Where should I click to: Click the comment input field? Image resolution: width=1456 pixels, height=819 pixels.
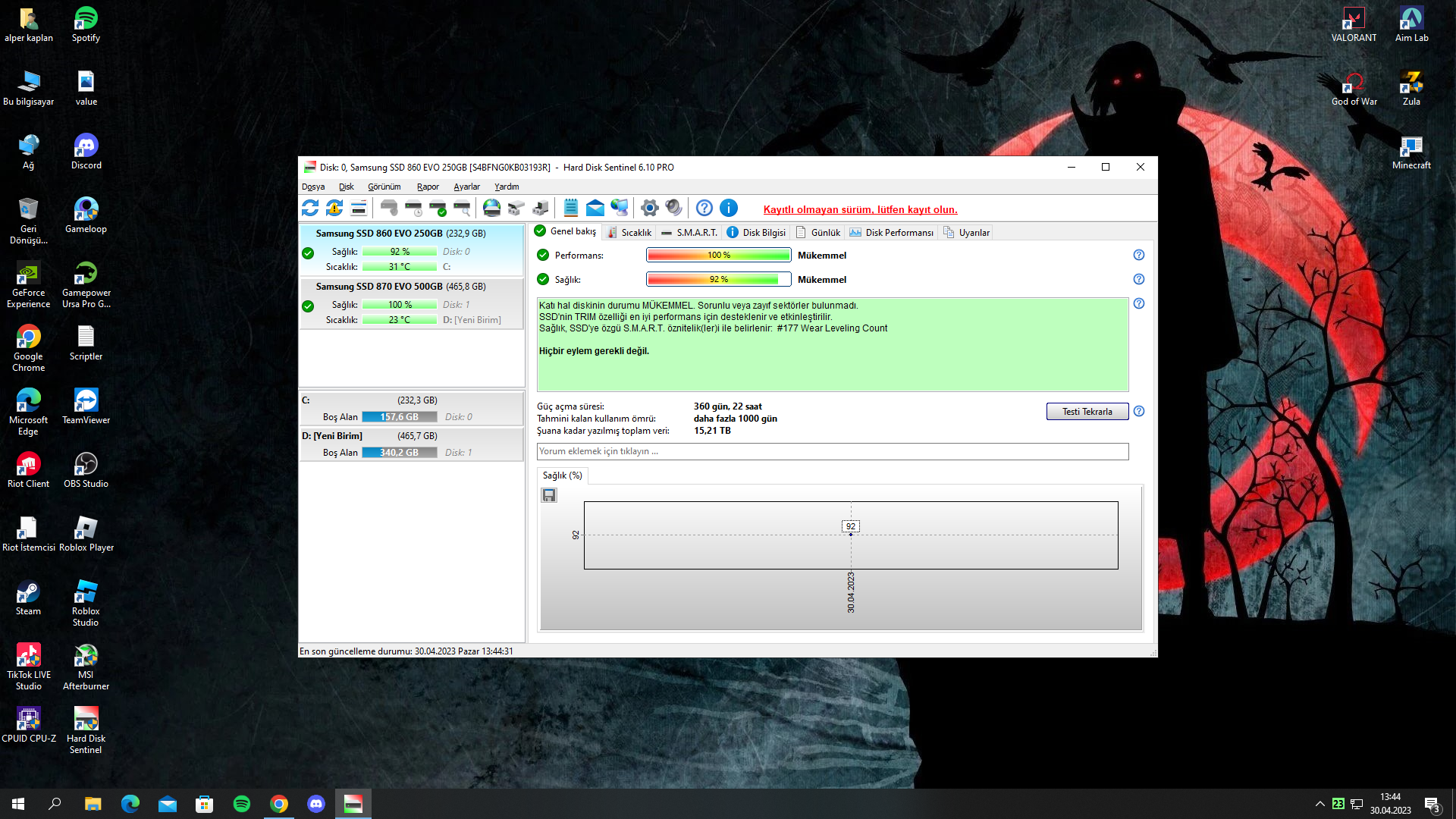(x=832, y=451)
